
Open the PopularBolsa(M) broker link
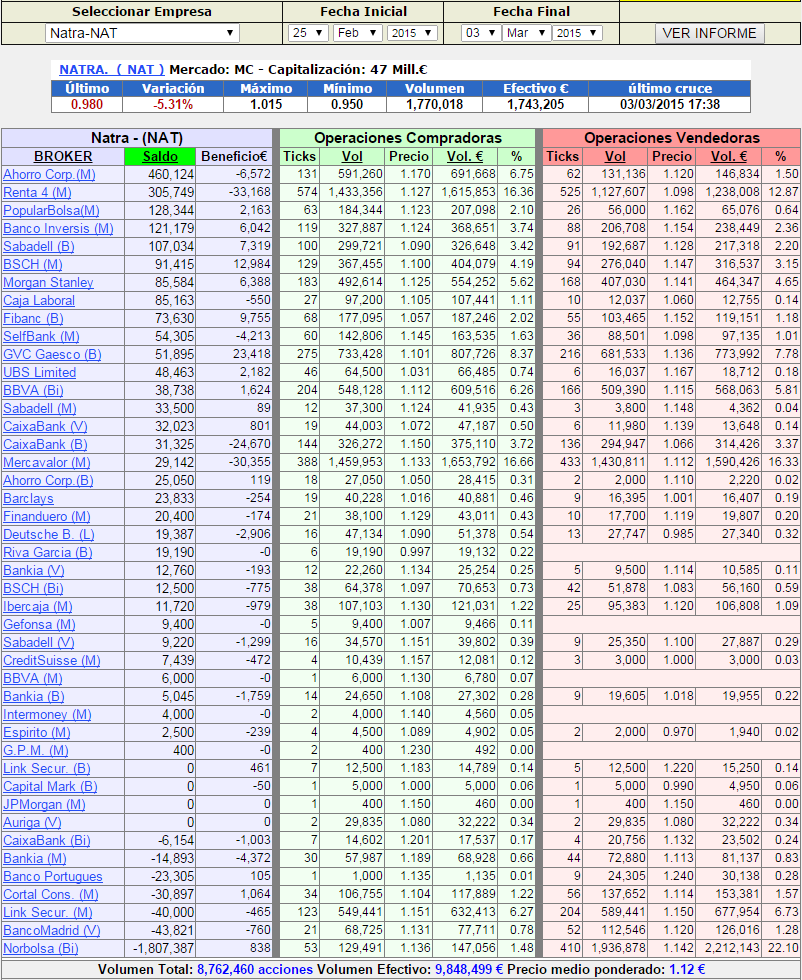pyautogui.click(x=51, y=211)
